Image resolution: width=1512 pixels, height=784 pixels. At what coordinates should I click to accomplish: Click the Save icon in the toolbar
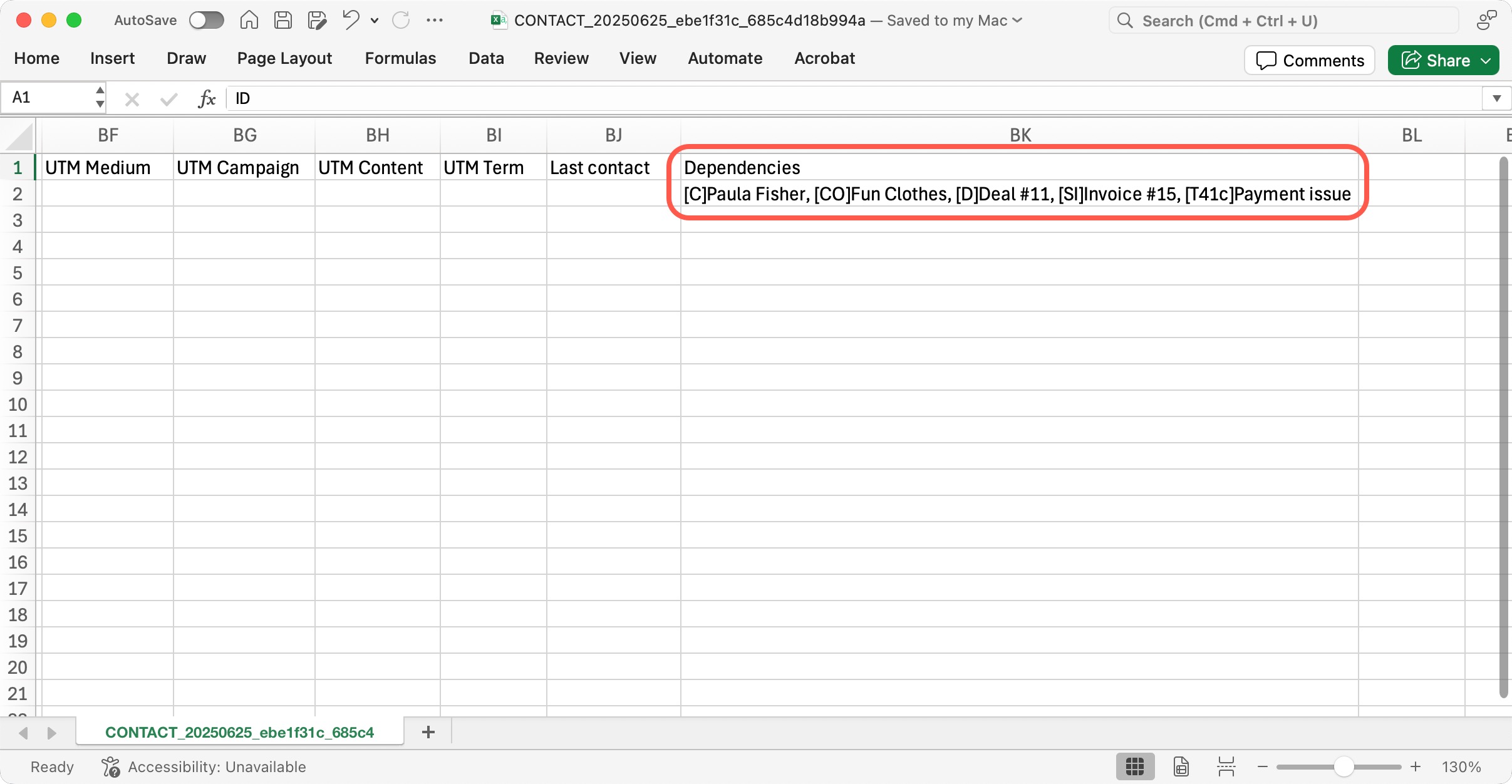pyautogui.click(x=282, y=19)
